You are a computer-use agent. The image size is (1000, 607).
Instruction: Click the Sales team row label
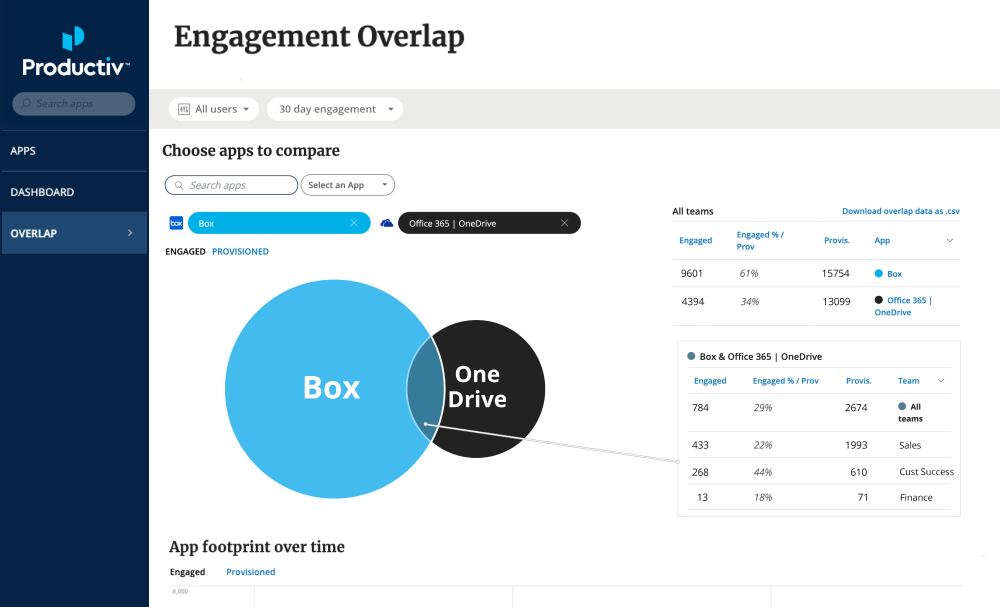[x=910, y=445]
